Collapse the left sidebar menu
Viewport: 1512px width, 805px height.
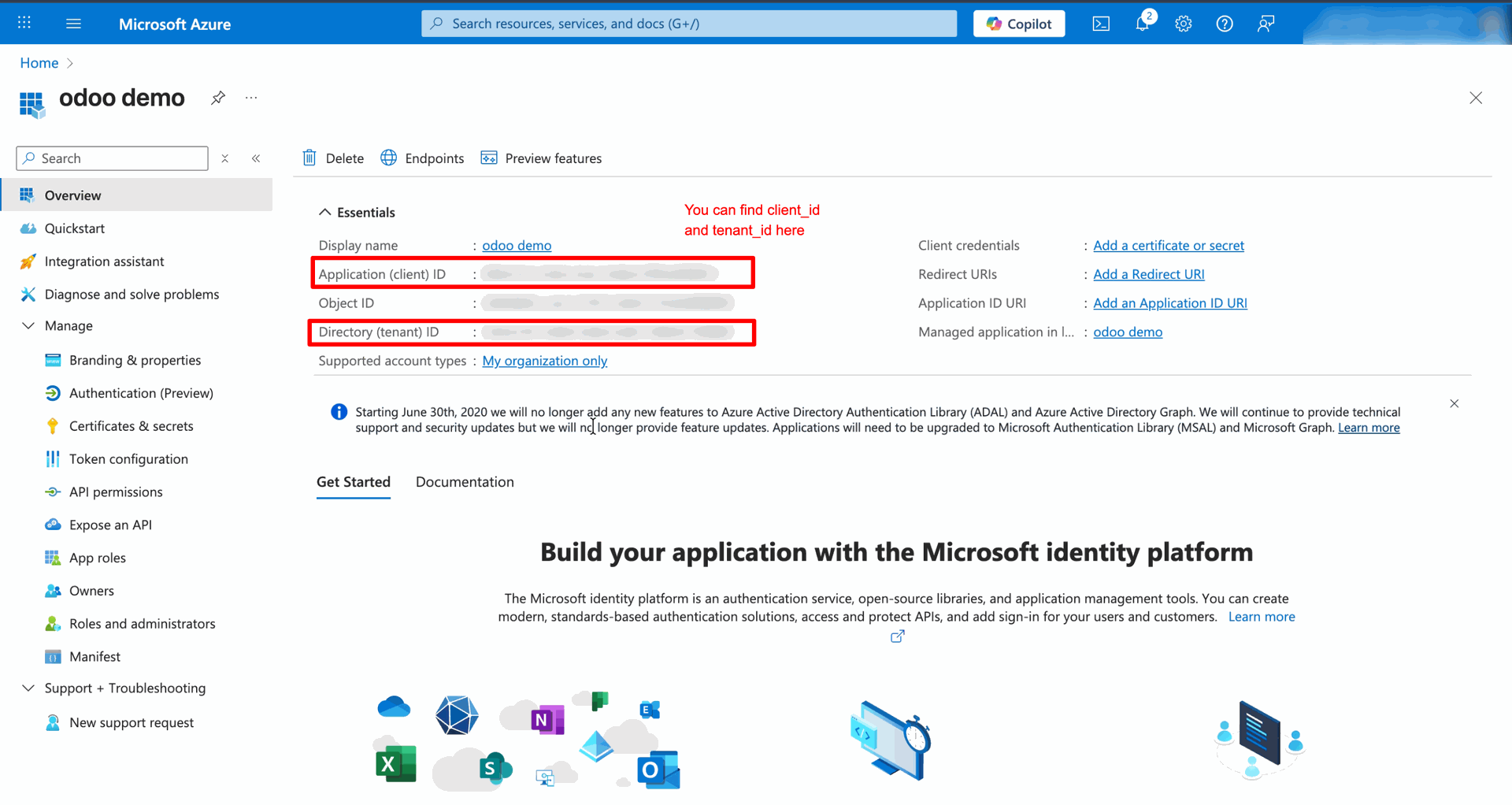[256, 158]
